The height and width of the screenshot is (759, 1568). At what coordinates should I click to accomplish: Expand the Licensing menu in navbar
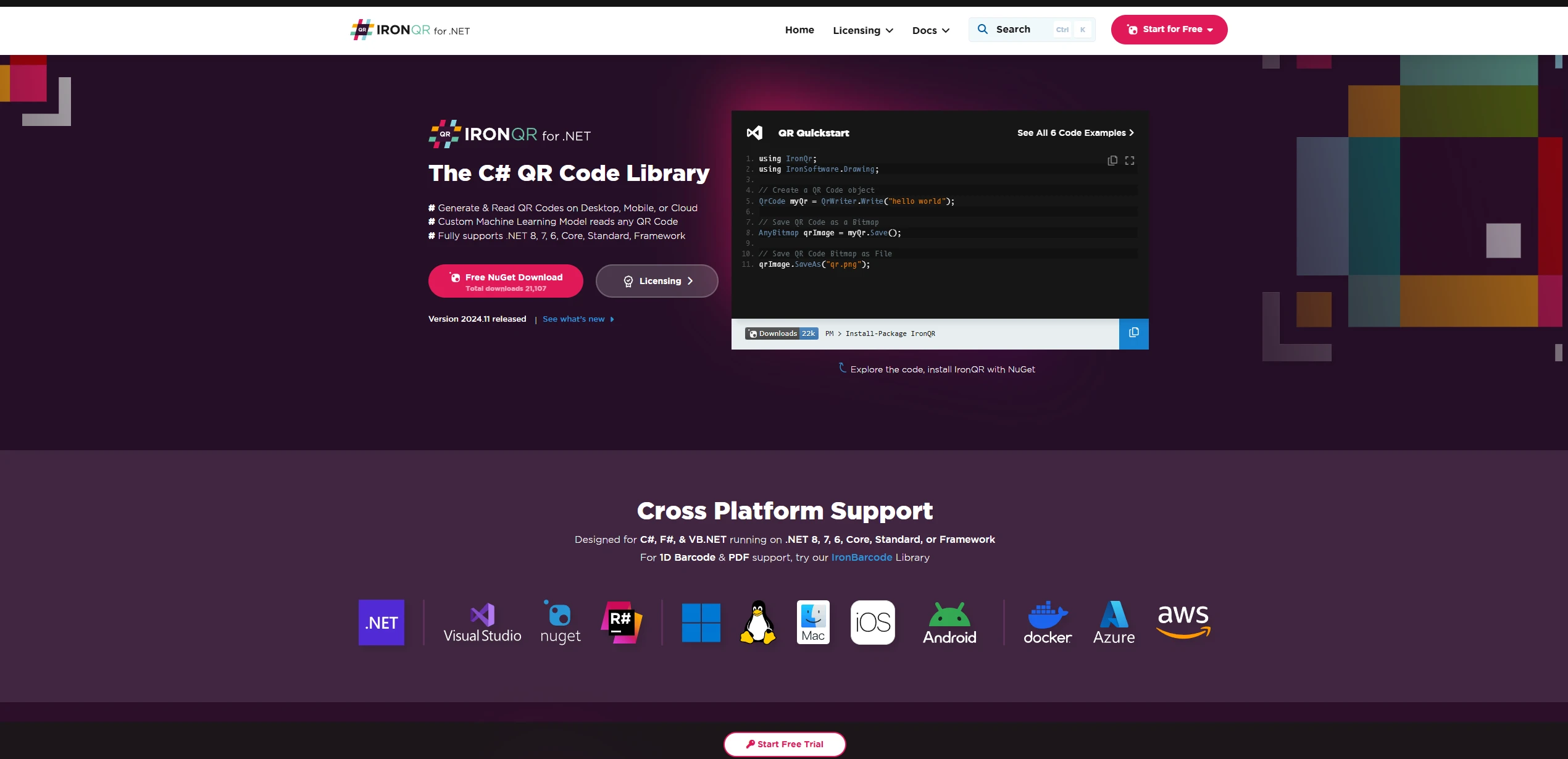862,30
